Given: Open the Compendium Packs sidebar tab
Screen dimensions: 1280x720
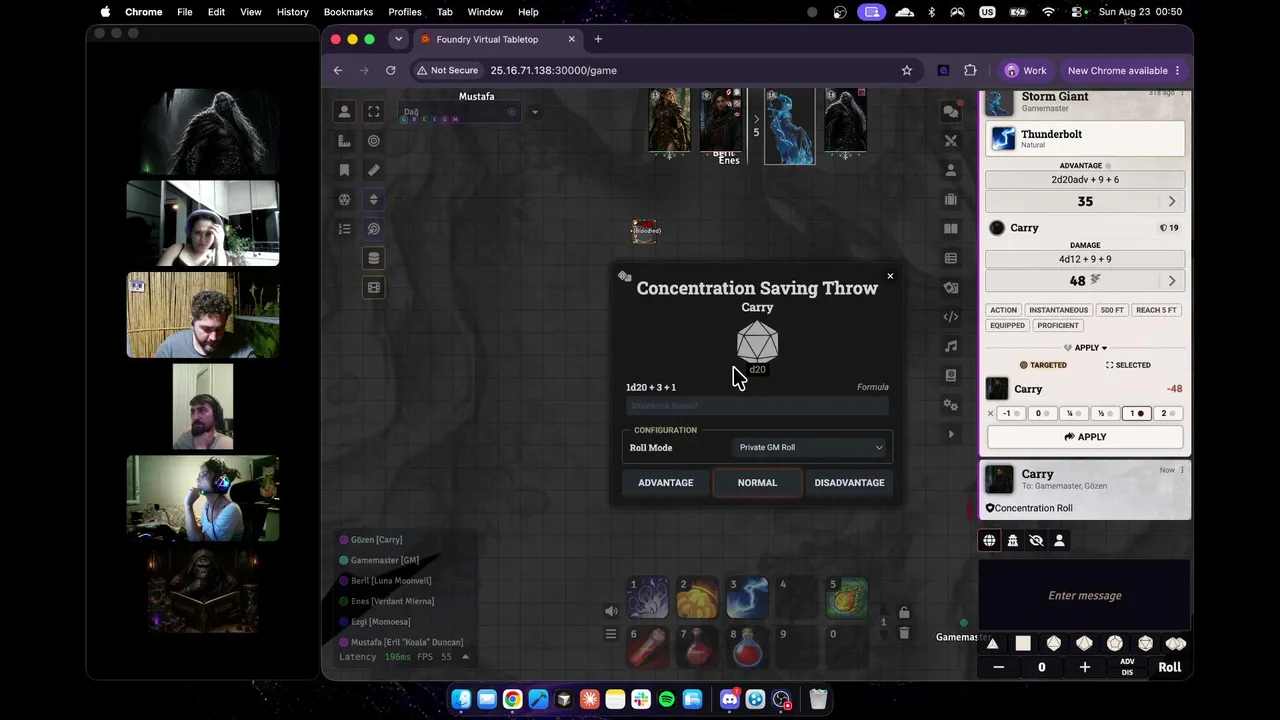Looking at the screenshot, I should tap(951, 376).
